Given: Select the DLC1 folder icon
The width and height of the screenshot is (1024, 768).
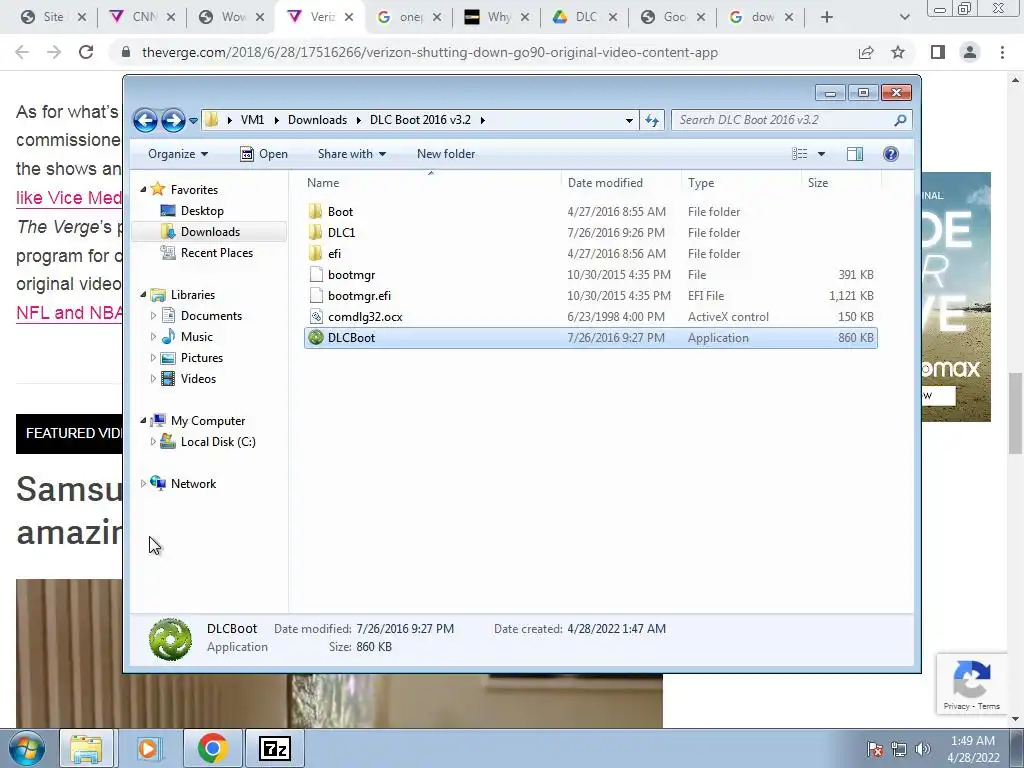Looking at the screenshot, I should click(x=315, y=232).
